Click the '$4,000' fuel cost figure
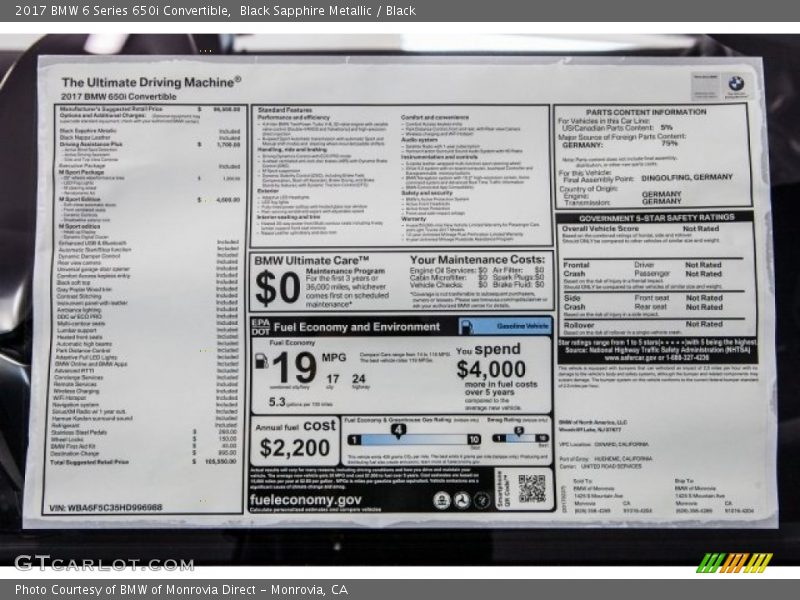800x600 pixels. [x=491, y=369]
